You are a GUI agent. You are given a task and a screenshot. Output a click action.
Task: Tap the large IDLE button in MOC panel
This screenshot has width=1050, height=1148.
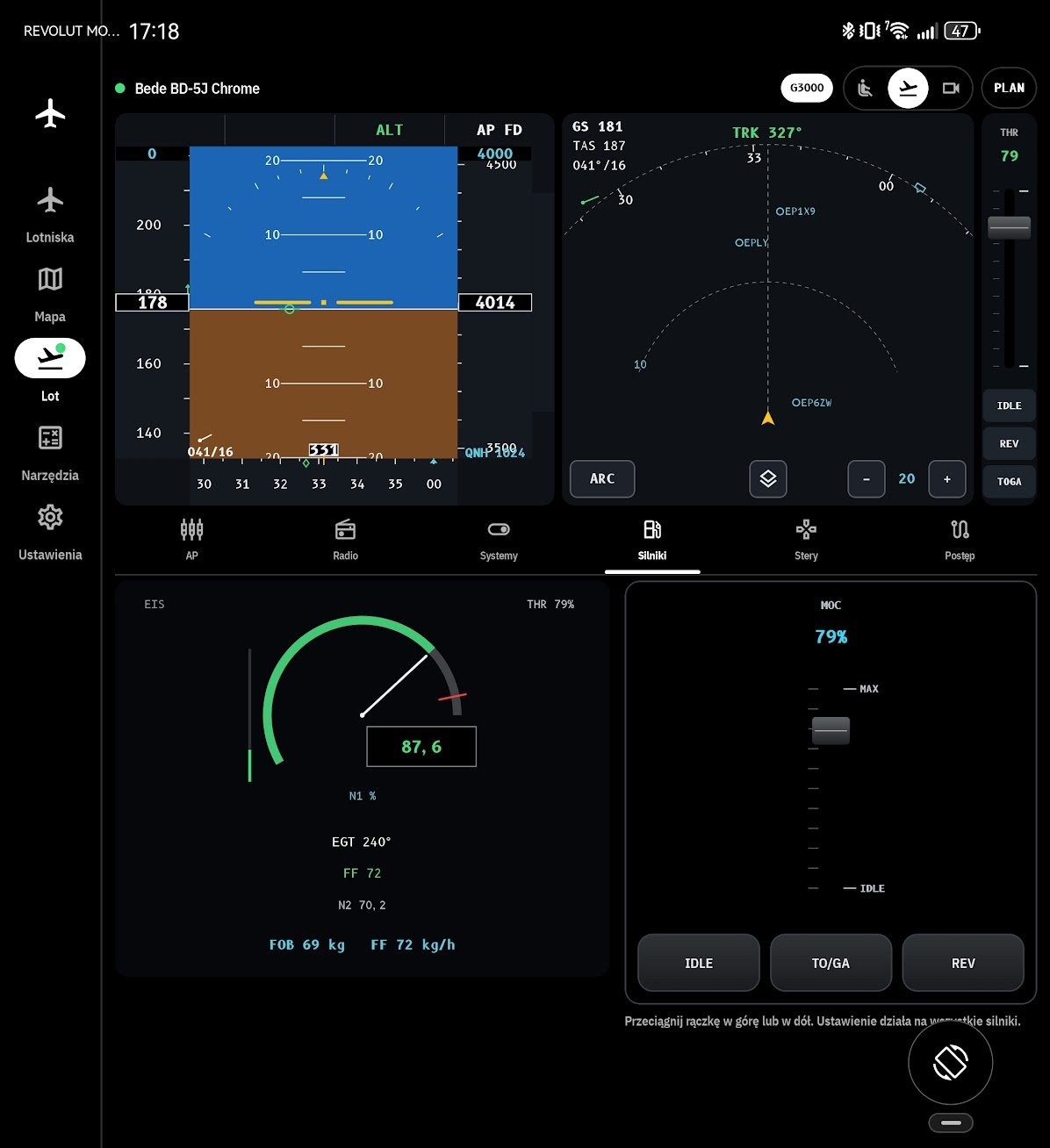coord(699,963)
